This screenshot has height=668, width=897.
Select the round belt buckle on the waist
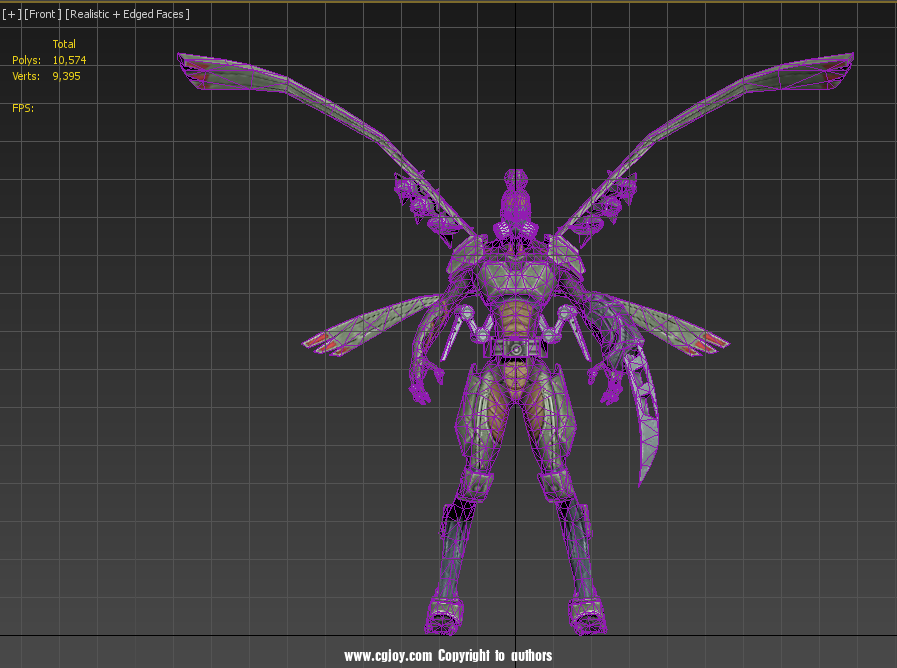515,349
